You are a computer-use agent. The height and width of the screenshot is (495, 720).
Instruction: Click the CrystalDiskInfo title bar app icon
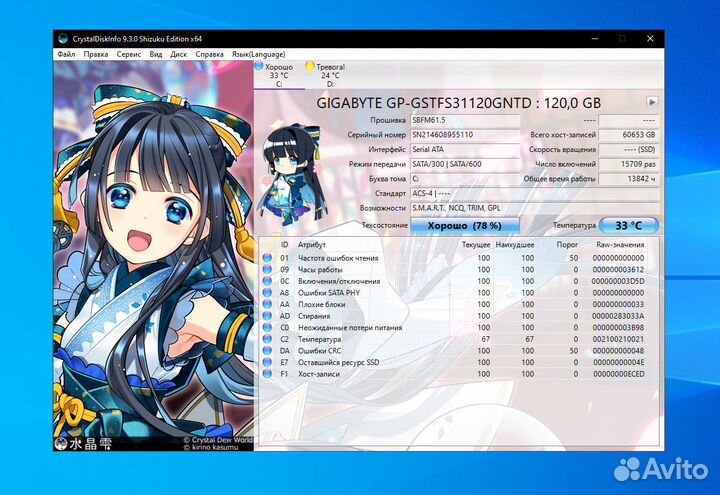[x=63, y=39]
